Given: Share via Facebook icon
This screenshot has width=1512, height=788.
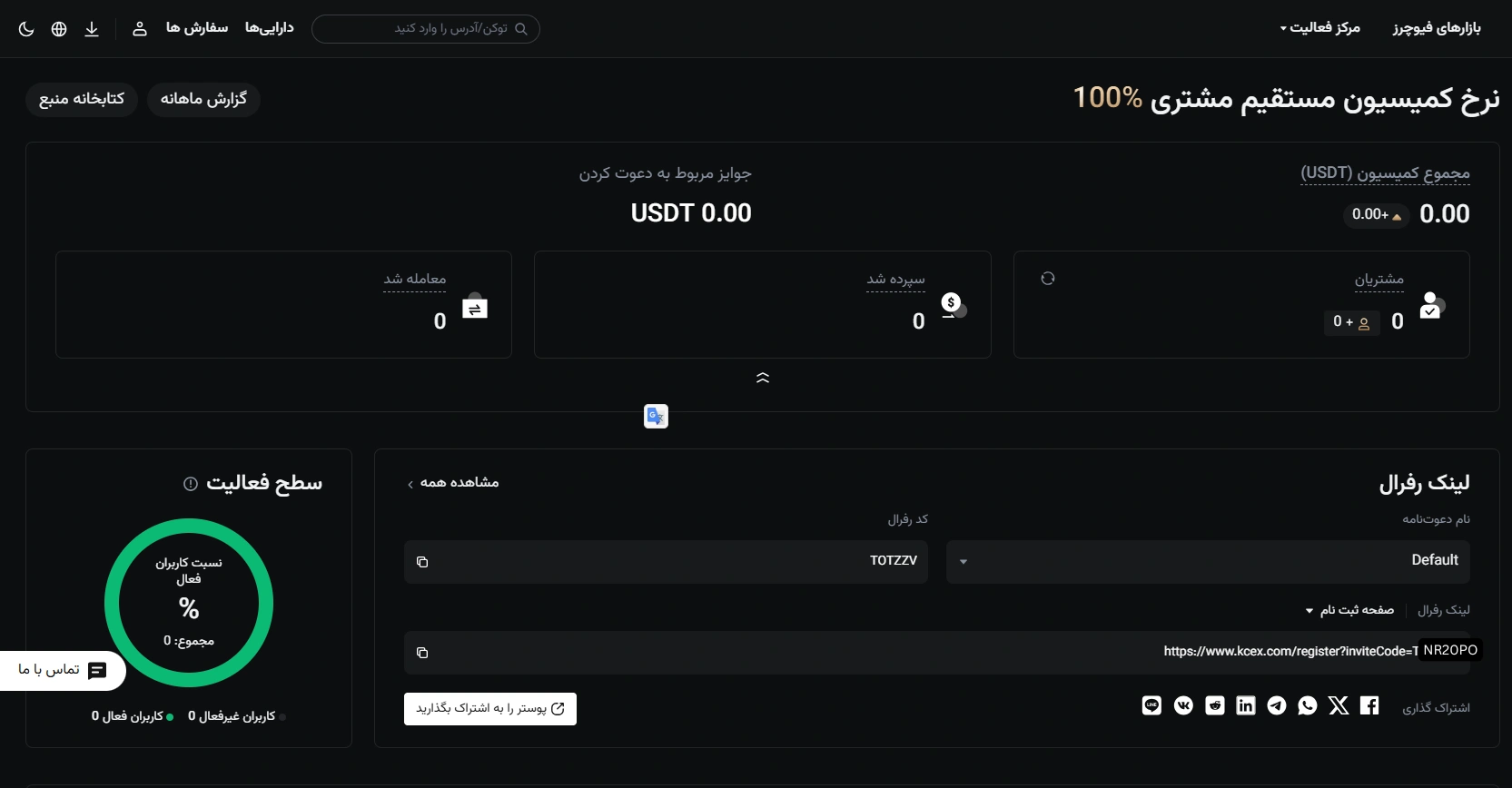Looking at the screenshot, I should point(1369,705).
